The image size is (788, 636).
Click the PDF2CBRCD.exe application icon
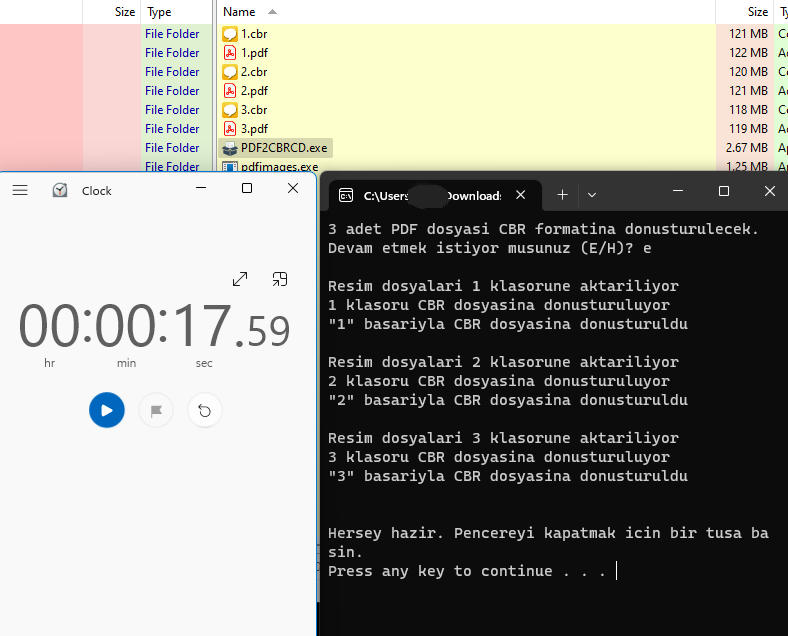(230, 148)
